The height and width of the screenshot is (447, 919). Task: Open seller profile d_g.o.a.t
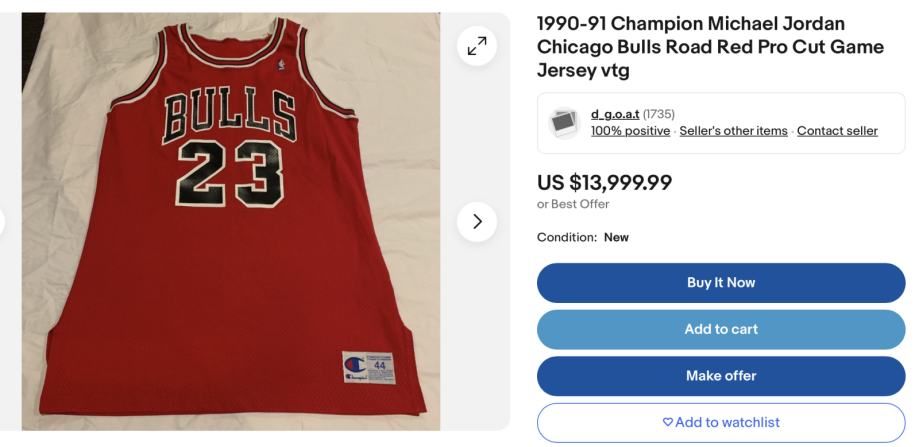tap(614, 114)
